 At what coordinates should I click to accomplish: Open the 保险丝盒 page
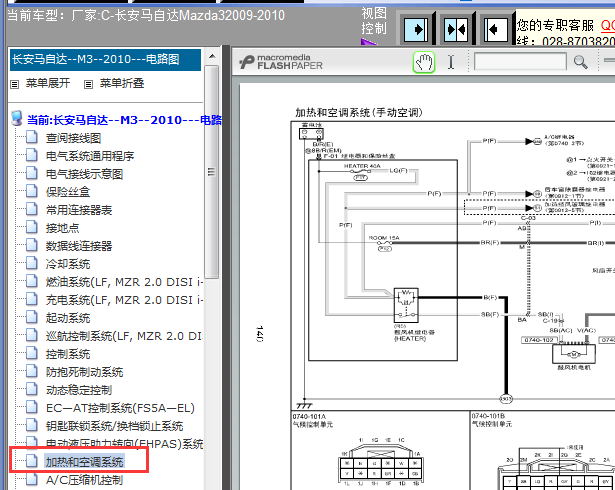pos(68,192)
